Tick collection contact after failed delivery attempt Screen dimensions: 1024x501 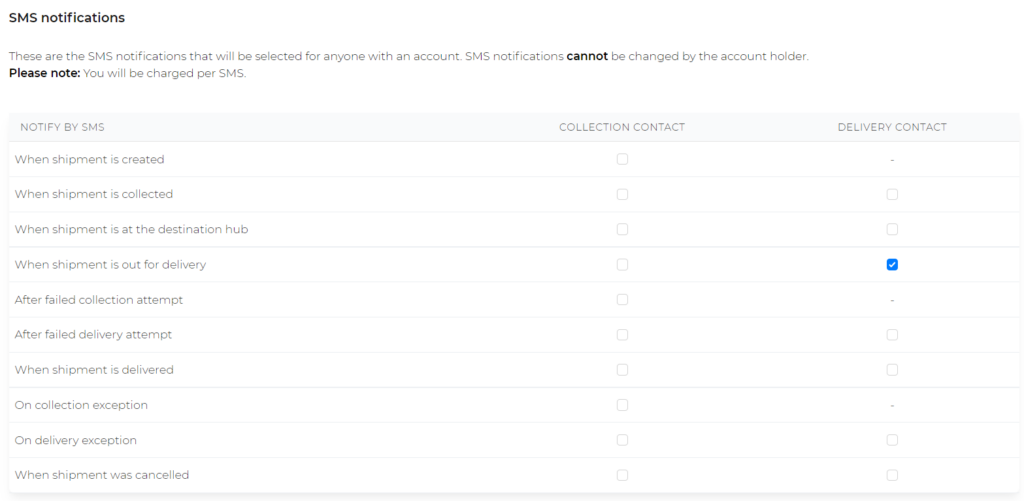pyautogui.click(x=622, y=334)
